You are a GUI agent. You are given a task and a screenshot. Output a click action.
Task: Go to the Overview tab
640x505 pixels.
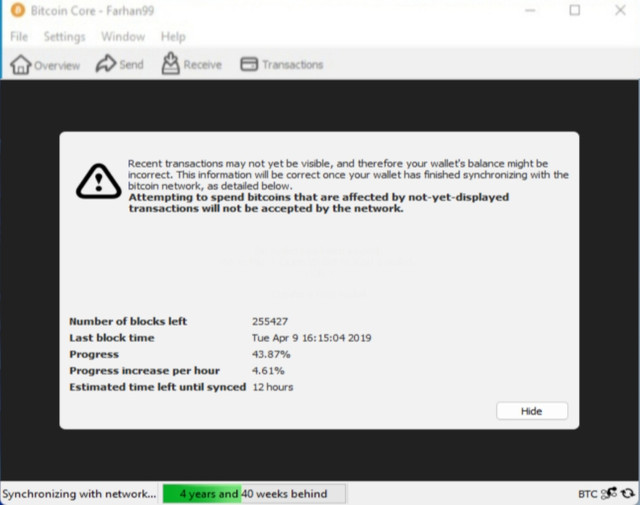point(45,65)
